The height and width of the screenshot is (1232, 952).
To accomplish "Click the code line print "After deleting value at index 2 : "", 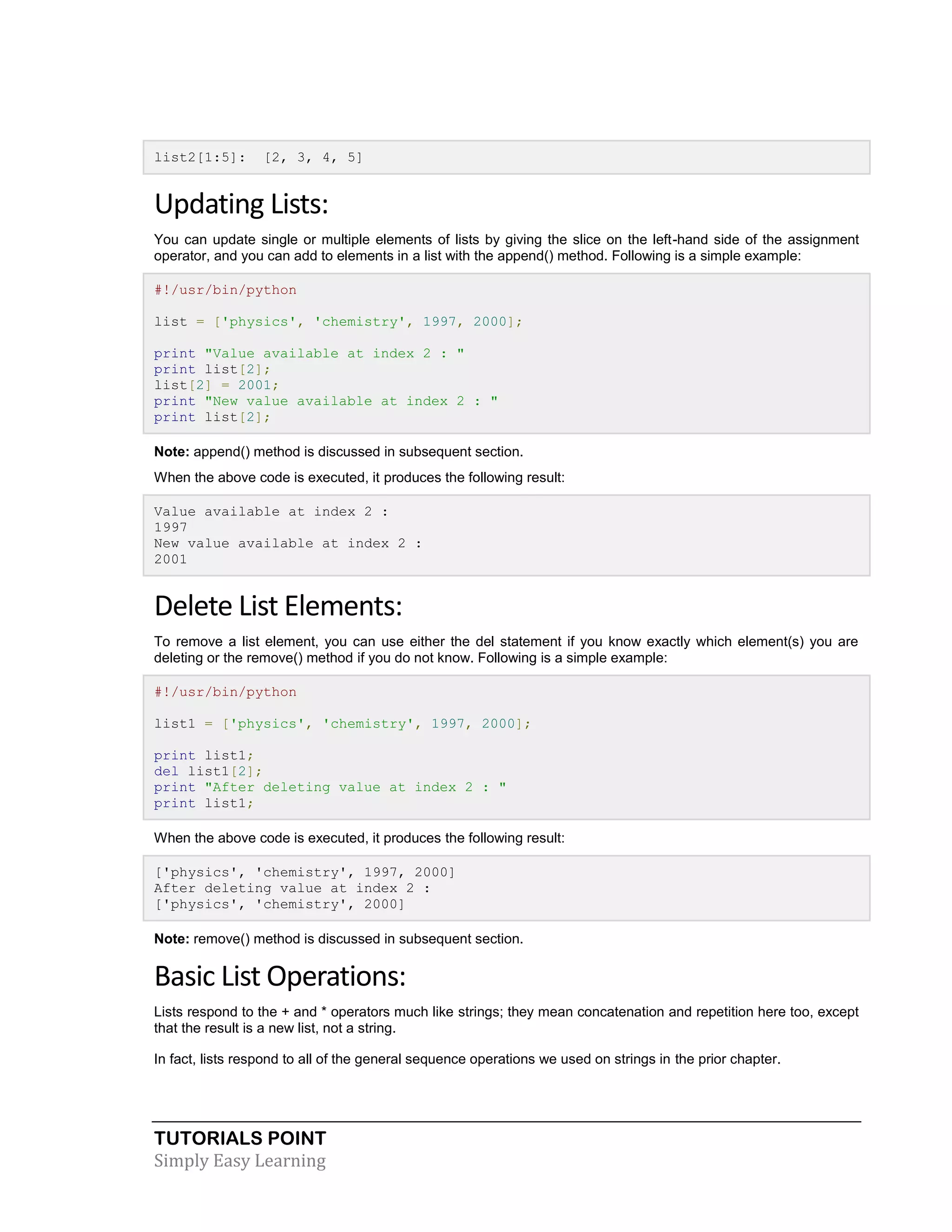I will pyautogui.click(x=330, y=788).
